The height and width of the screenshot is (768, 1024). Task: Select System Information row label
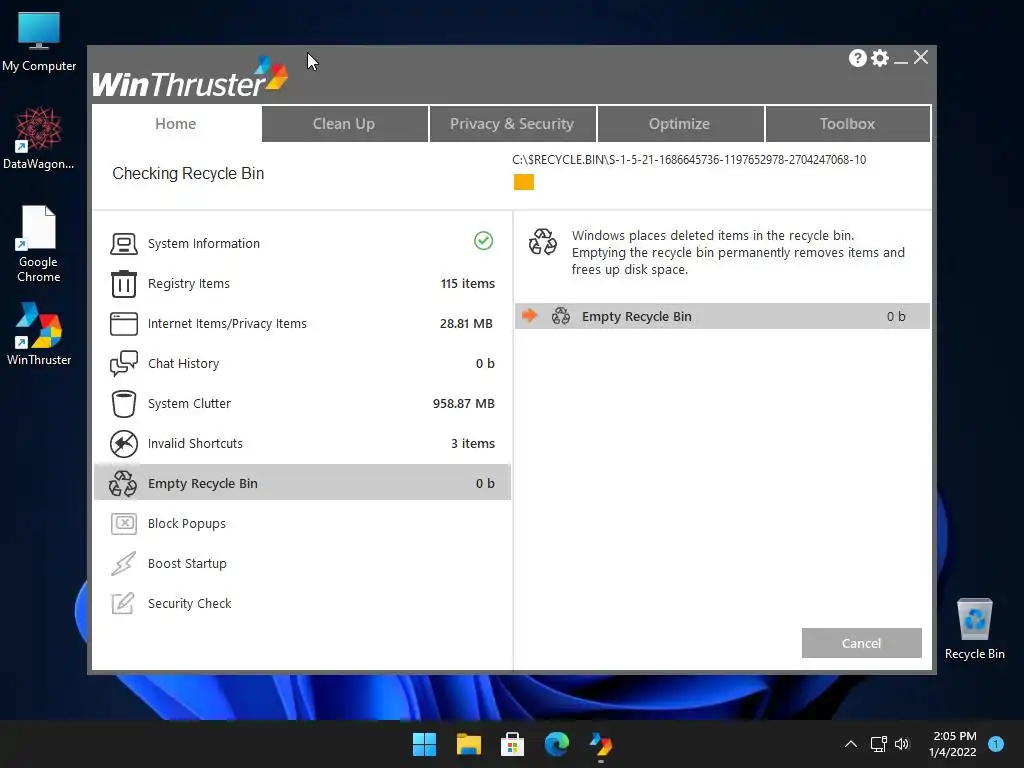204,244
